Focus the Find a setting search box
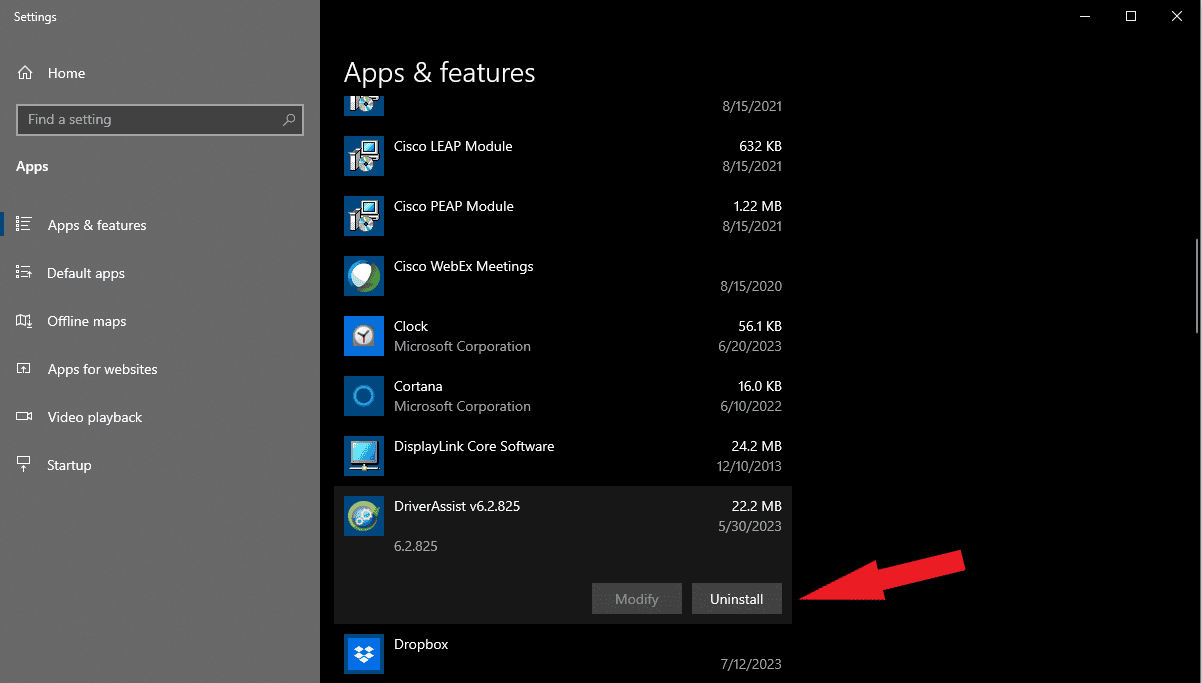 tap(160, 120)
